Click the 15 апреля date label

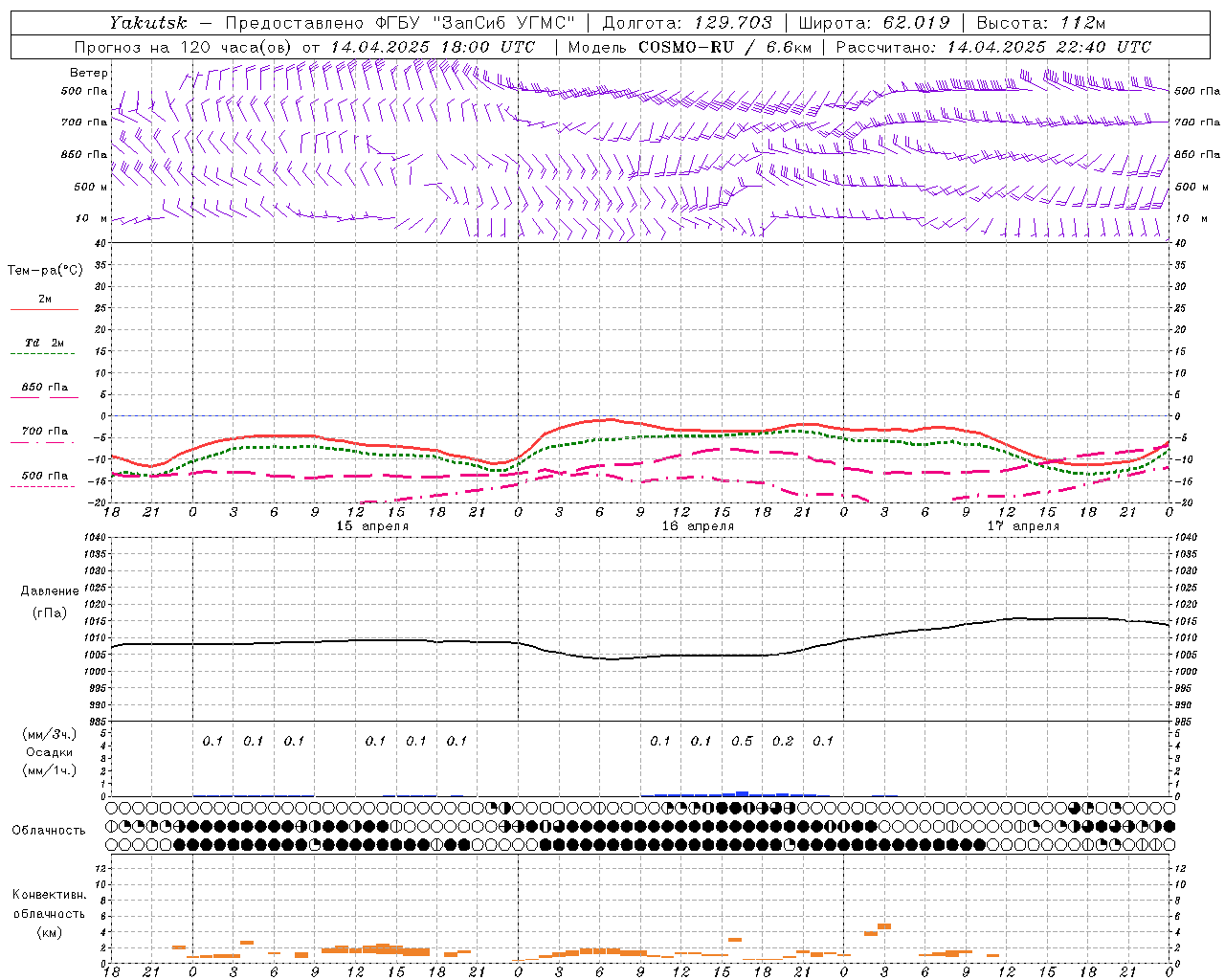tap(372, 526)
